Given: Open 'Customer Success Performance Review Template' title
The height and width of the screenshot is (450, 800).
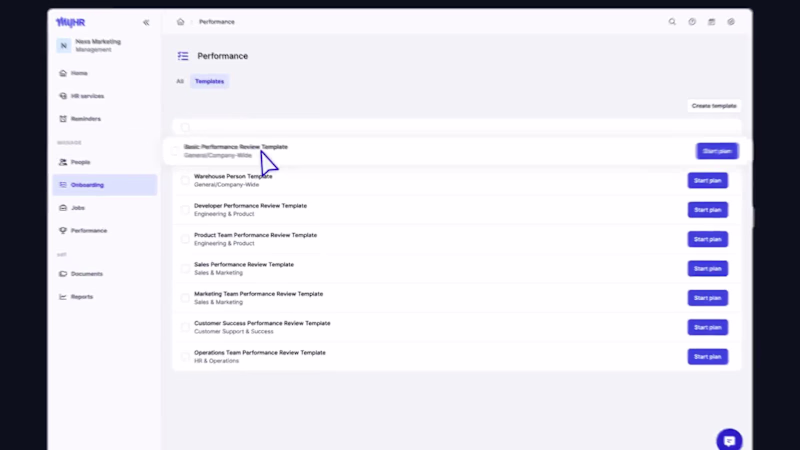Looking at the screenshot, I should coord(262,323).
